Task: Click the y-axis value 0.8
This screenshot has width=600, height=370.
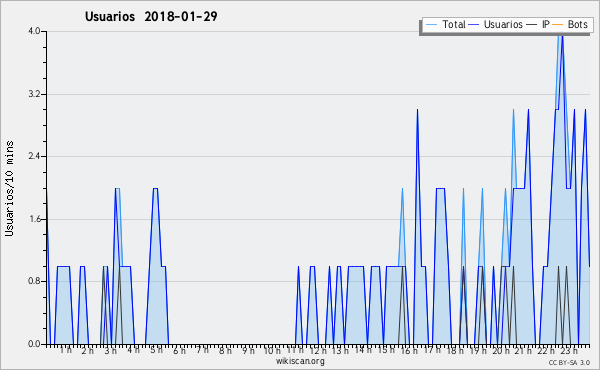Action: (x=34, y=281)
